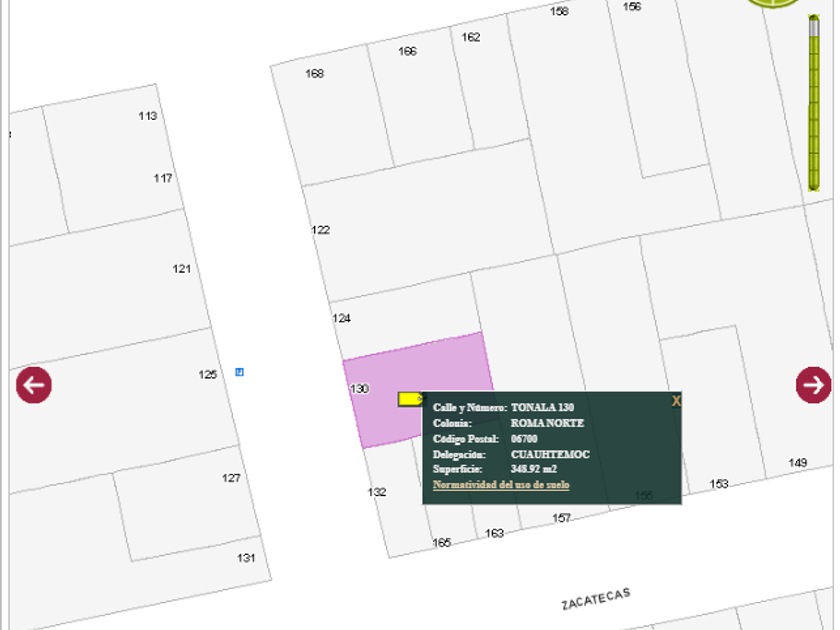Select lot number 122
The image size is (840, 630).
[320, 230]
